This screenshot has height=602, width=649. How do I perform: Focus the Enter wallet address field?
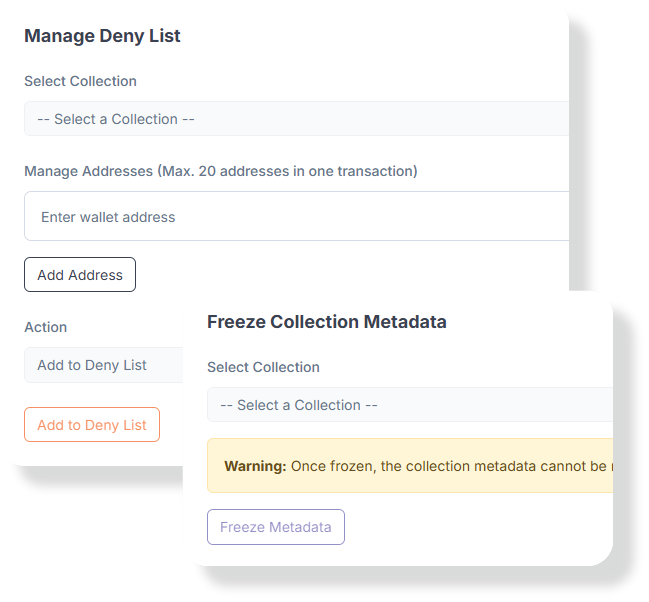click(296, 216)
